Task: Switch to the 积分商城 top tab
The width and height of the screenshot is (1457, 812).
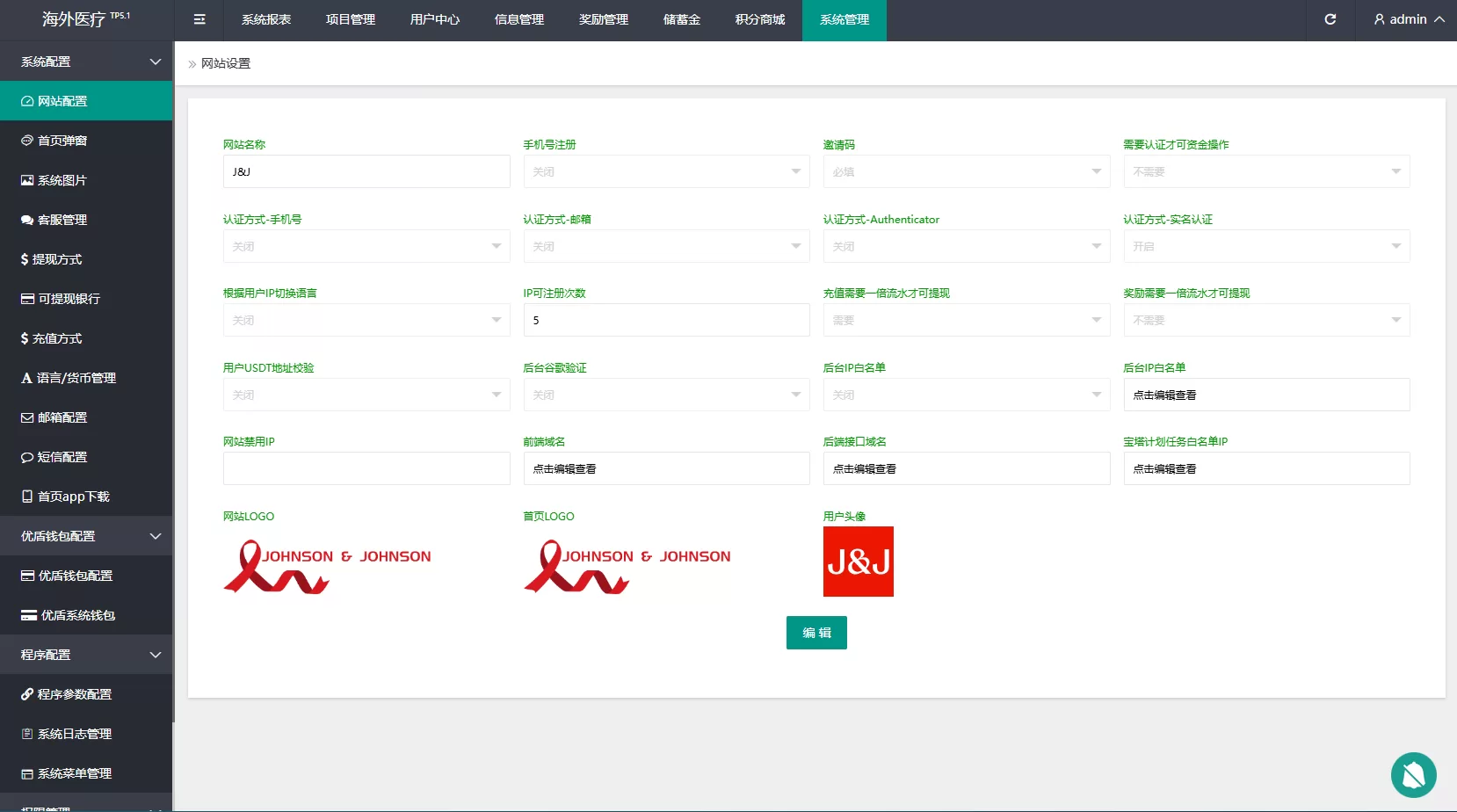Action: 760,19
